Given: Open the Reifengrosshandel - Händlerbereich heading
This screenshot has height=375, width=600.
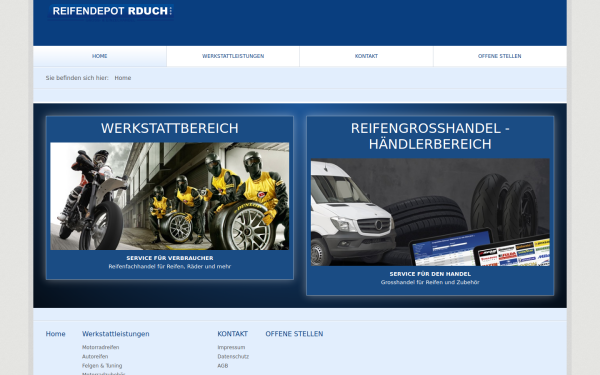Looking at the screenshot, I should tap(430, 136).
